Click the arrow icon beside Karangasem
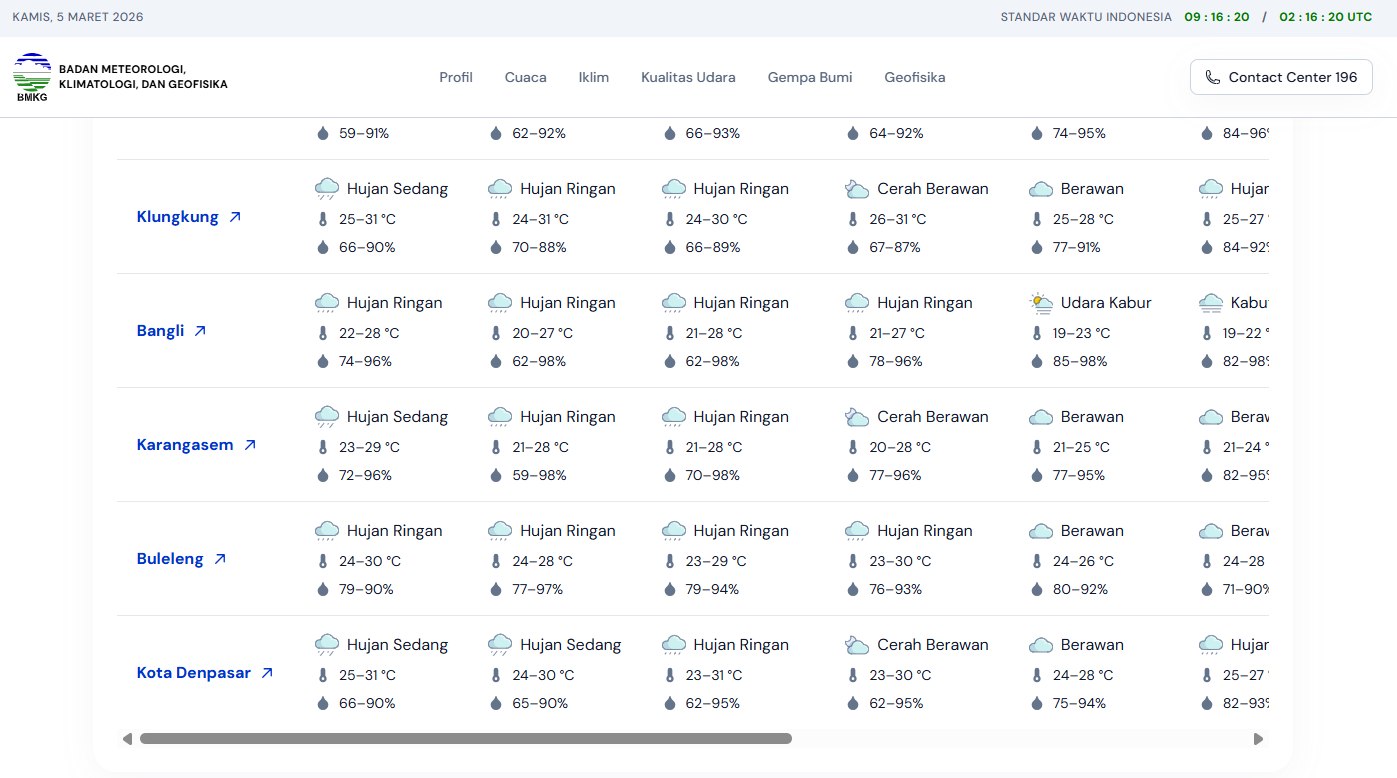 tap(250, 445)
